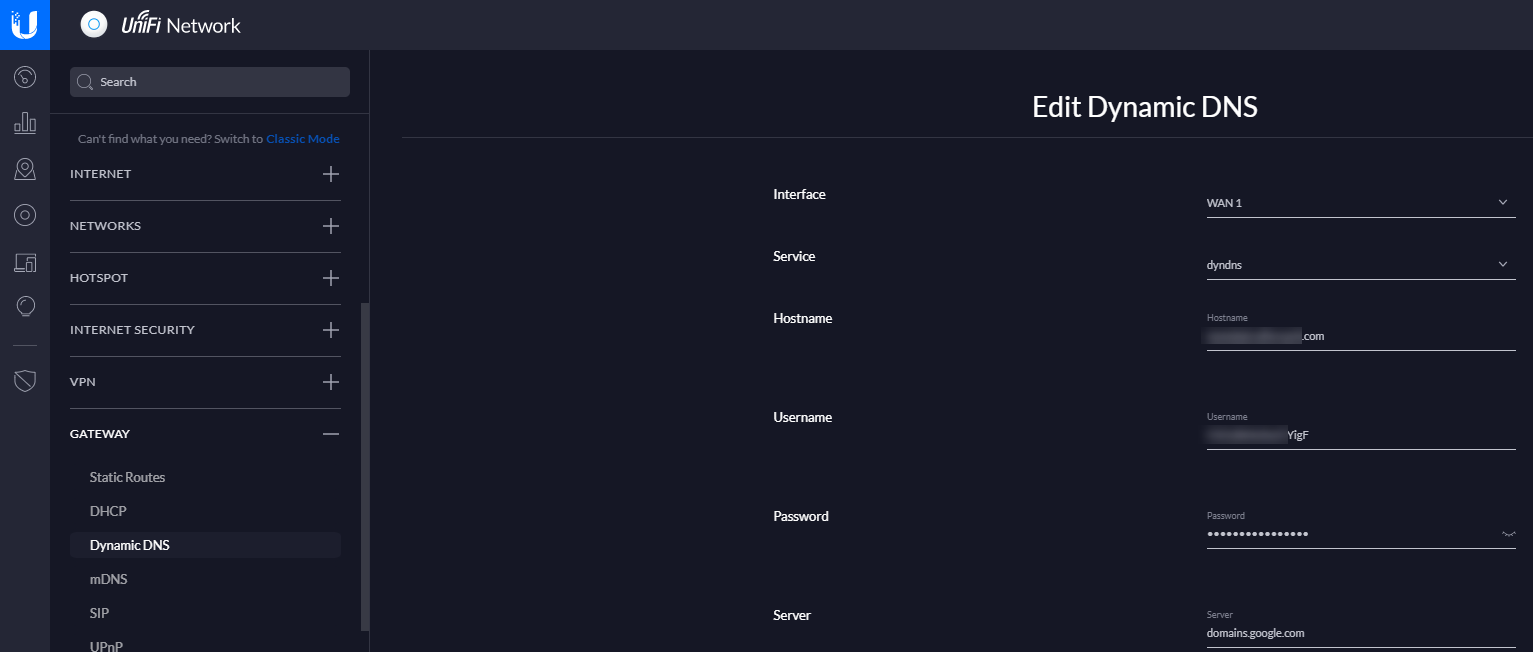1533x652 pixels.
Task: Open the Service dyndns dropdown
Action: (1360, 265)
